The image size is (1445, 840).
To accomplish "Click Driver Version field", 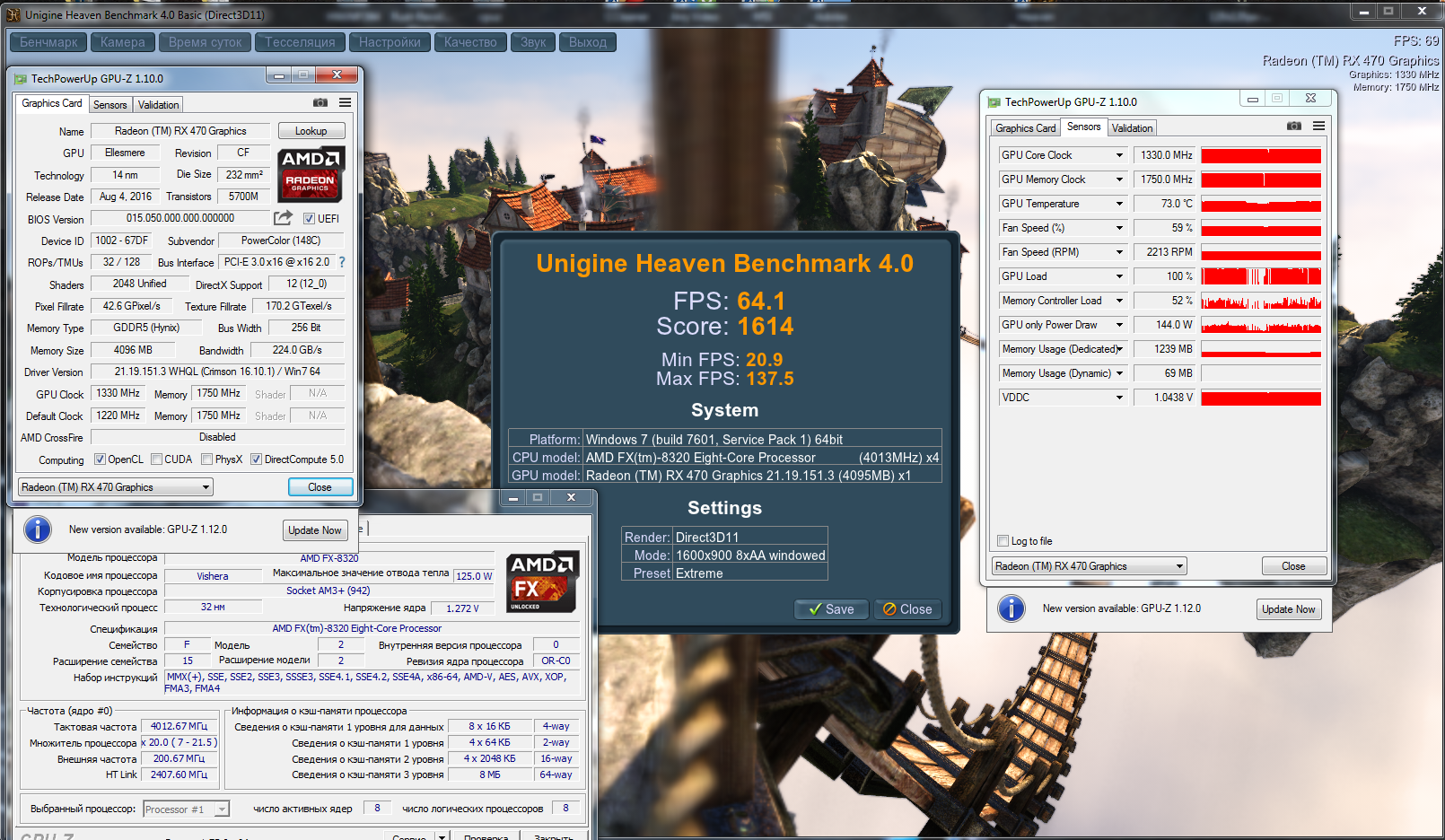I will pos(217,372).
